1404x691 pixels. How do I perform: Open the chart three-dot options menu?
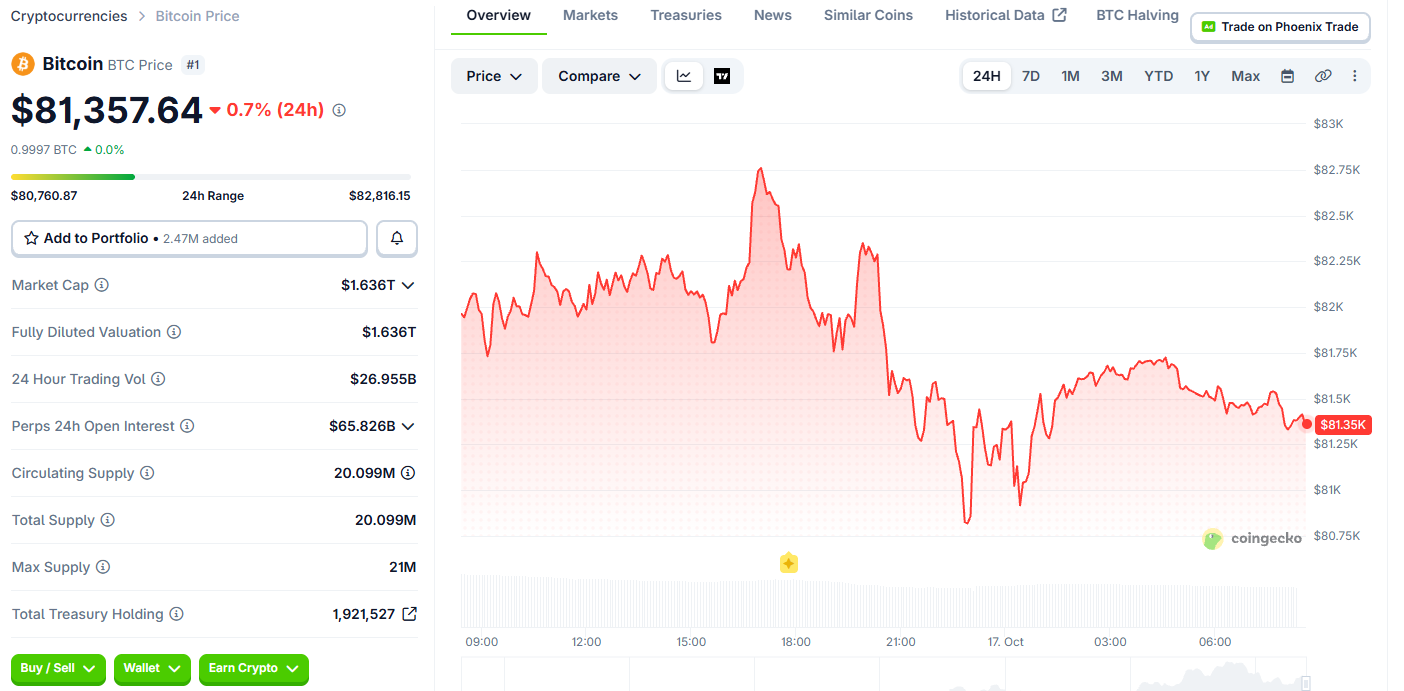click(x=1355, y=76)
